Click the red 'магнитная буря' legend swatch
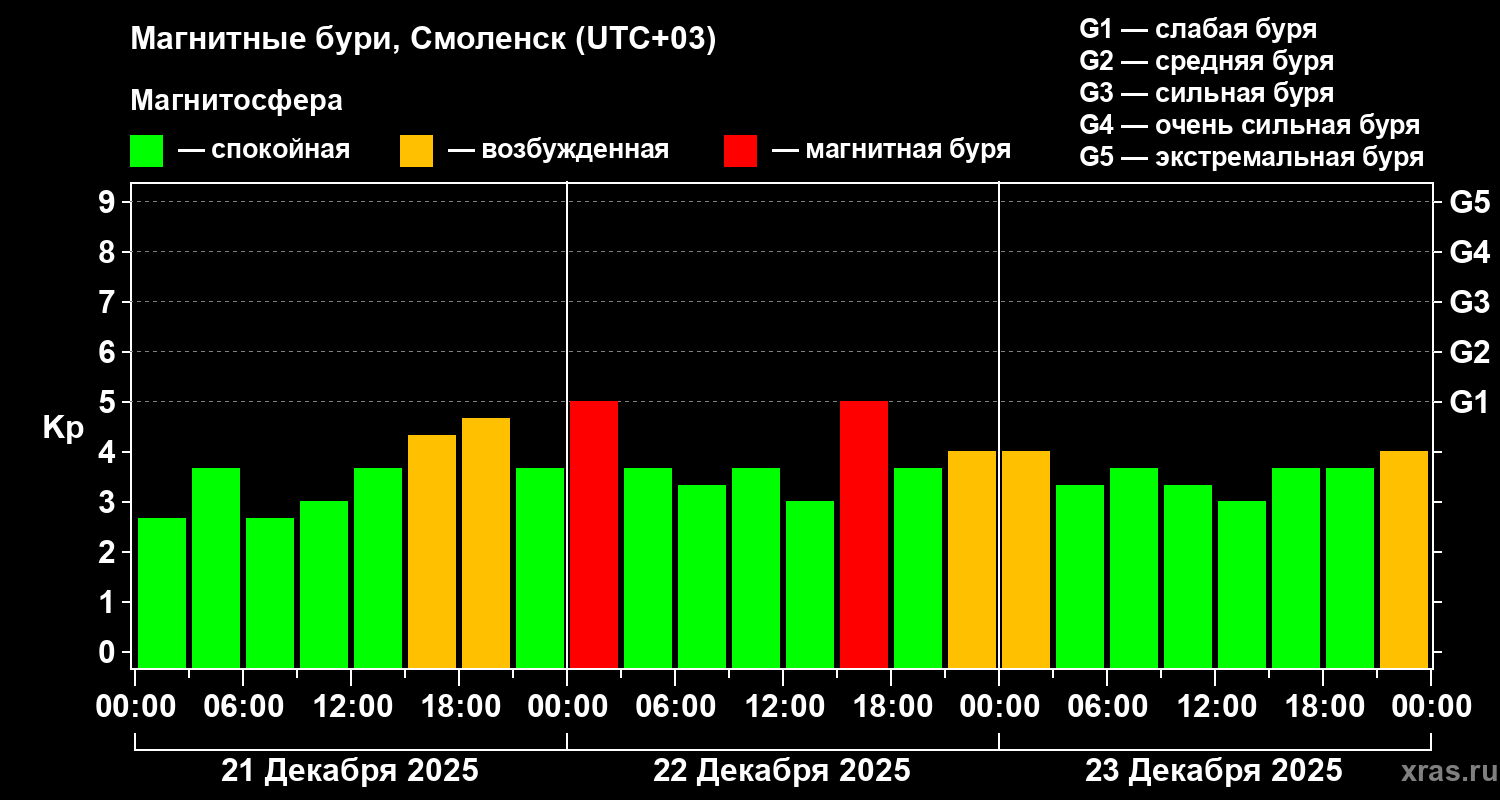Screen dimensions: 1500x800 pyautogui.click(x=741, y=151)
